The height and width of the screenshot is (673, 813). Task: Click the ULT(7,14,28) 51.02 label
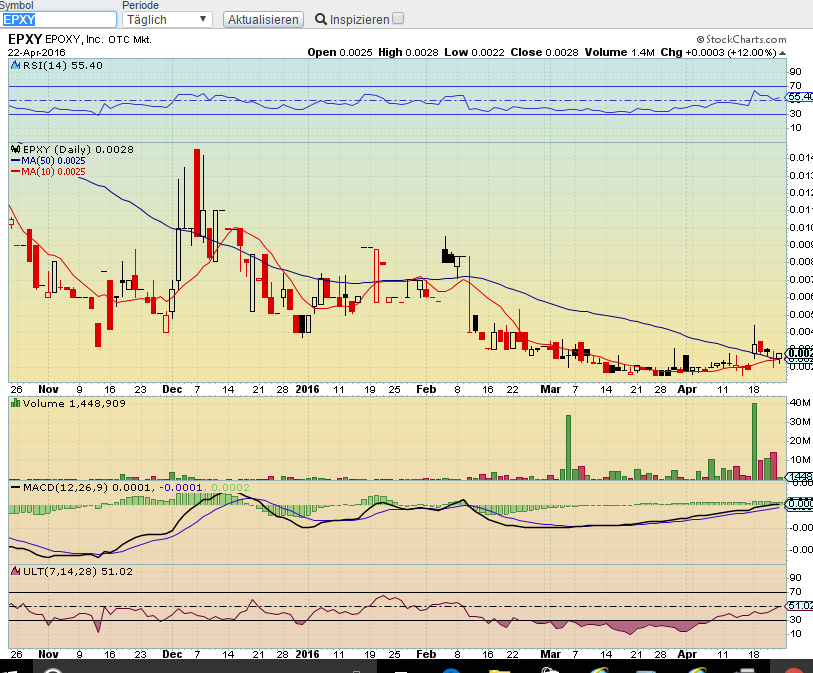[x=78, y=571]
